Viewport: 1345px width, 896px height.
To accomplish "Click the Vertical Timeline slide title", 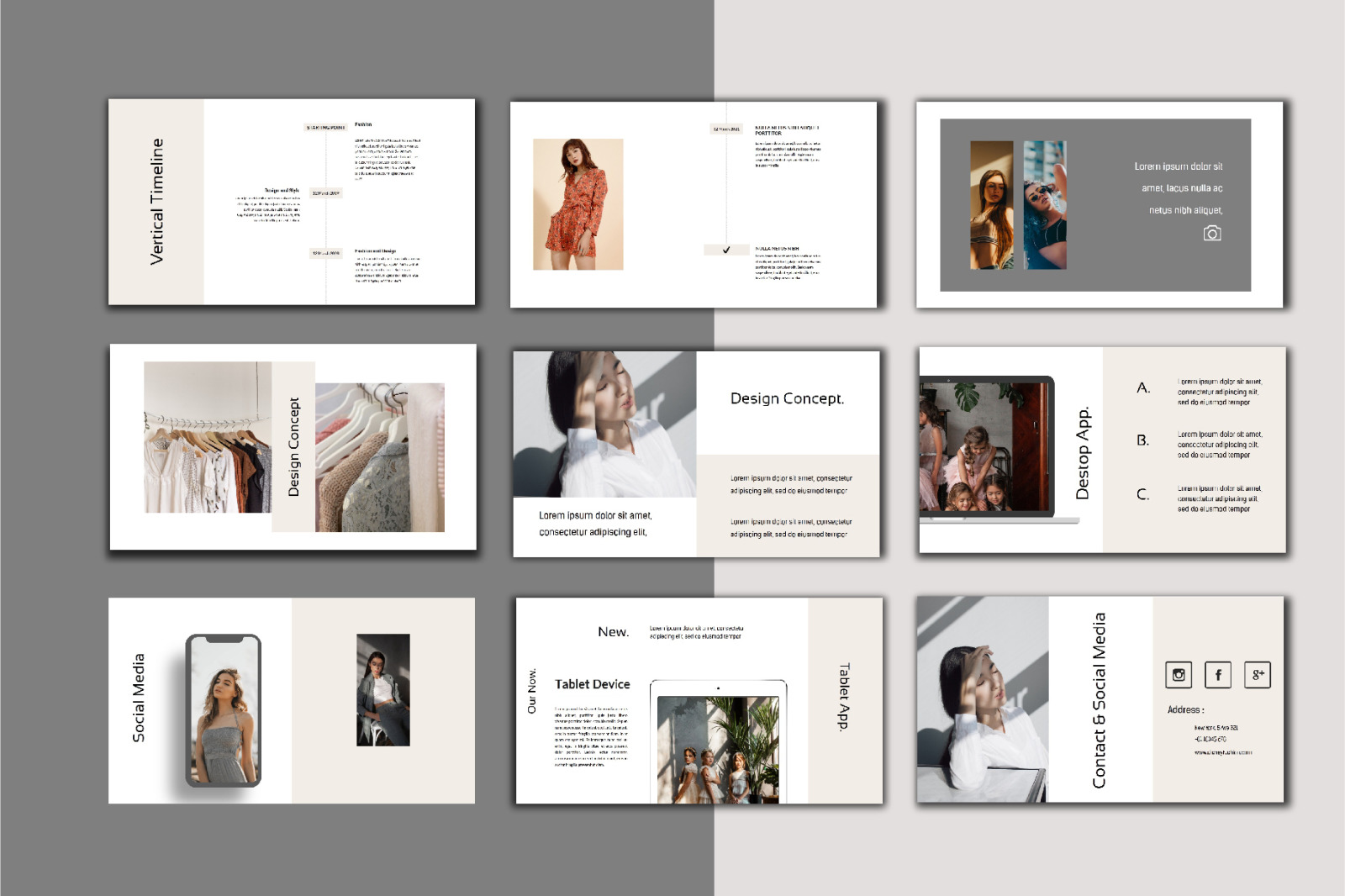I will [156, 202].
